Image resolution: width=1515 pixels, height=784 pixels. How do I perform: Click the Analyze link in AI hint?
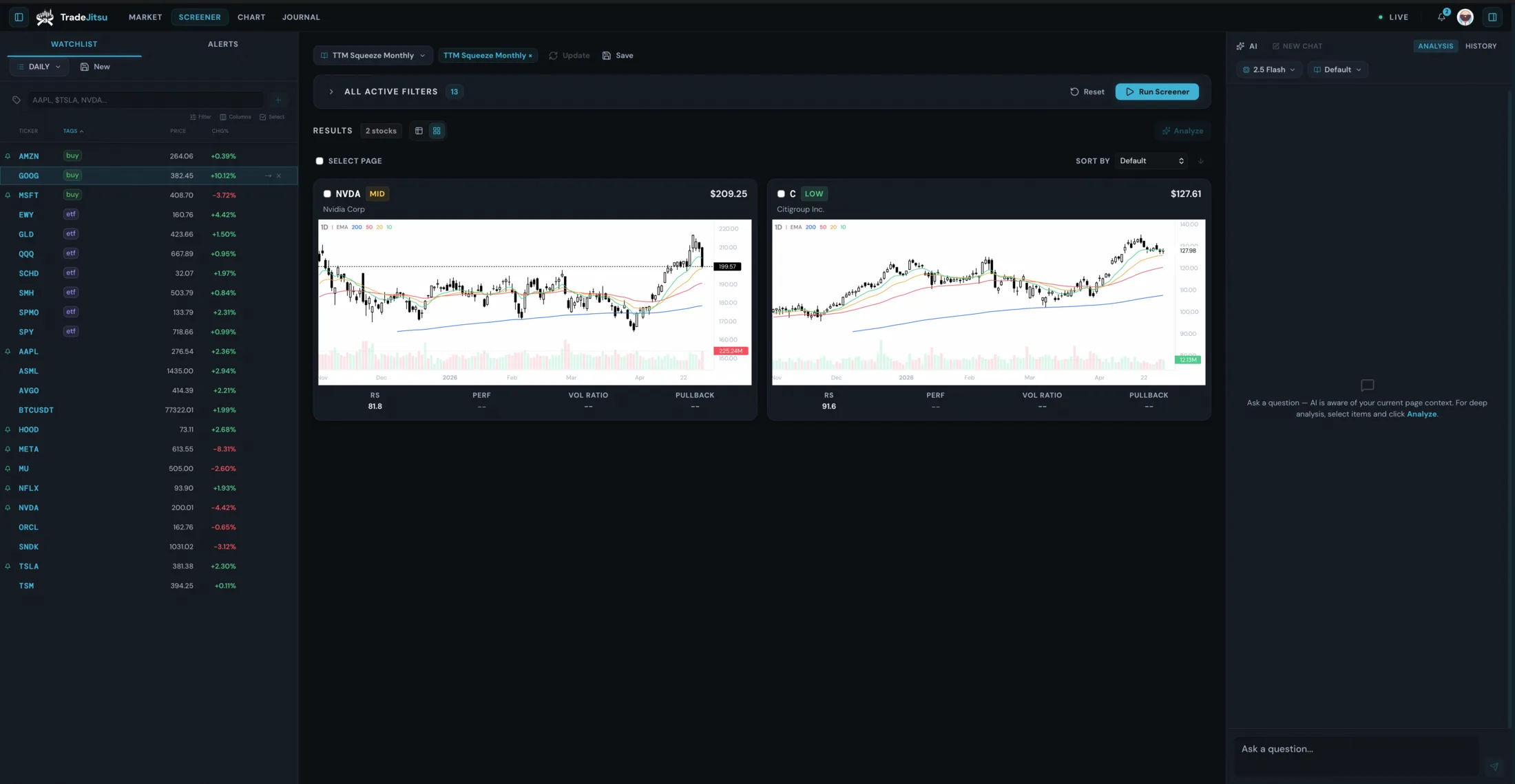click(x=1421, y=414)
